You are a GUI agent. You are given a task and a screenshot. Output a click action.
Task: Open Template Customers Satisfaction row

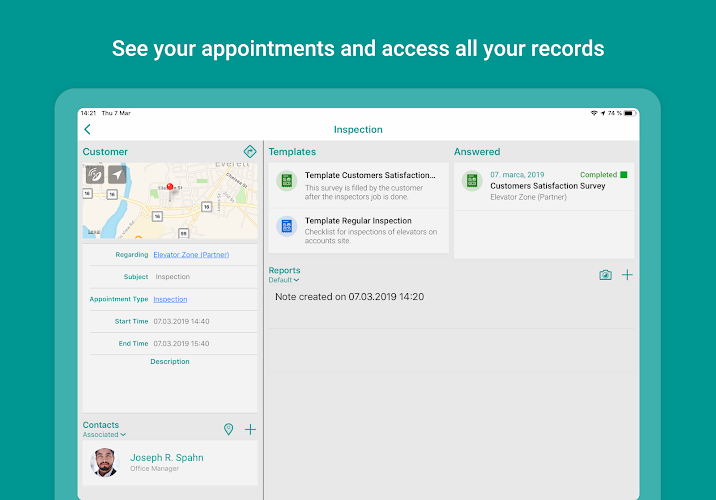[358, 185]
